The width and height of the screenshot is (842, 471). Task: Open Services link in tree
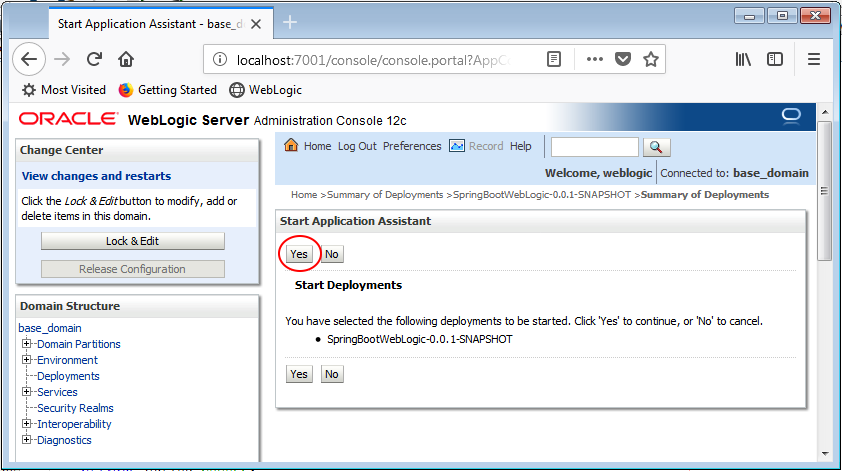(x=57, y=392)
